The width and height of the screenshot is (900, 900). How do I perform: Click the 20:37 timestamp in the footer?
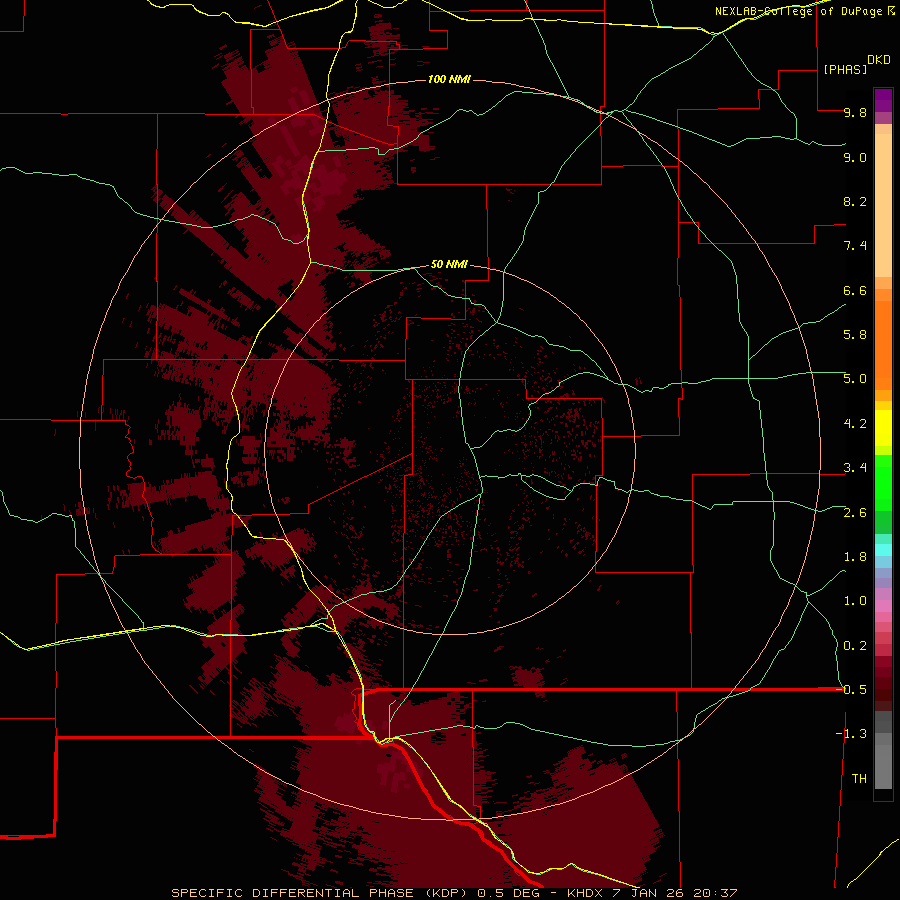coord(715,893)
